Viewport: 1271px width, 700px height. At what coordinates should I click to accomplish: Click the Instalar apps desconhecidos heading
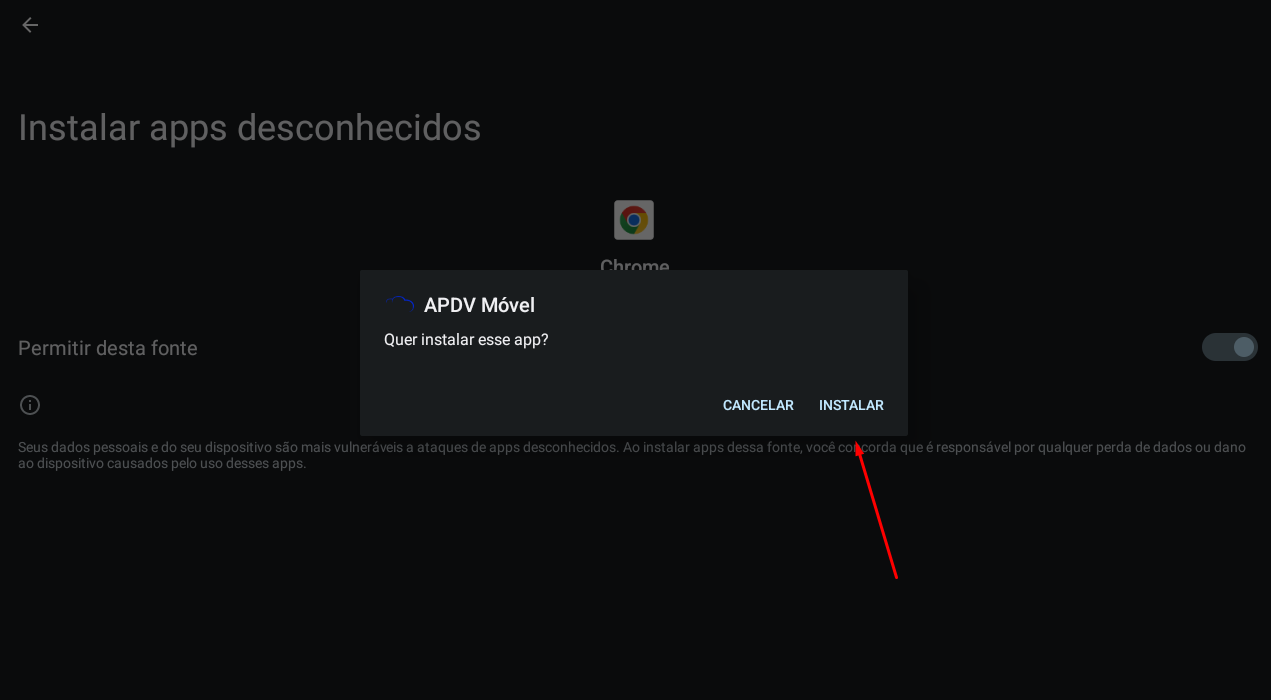[x=250, y=128]
